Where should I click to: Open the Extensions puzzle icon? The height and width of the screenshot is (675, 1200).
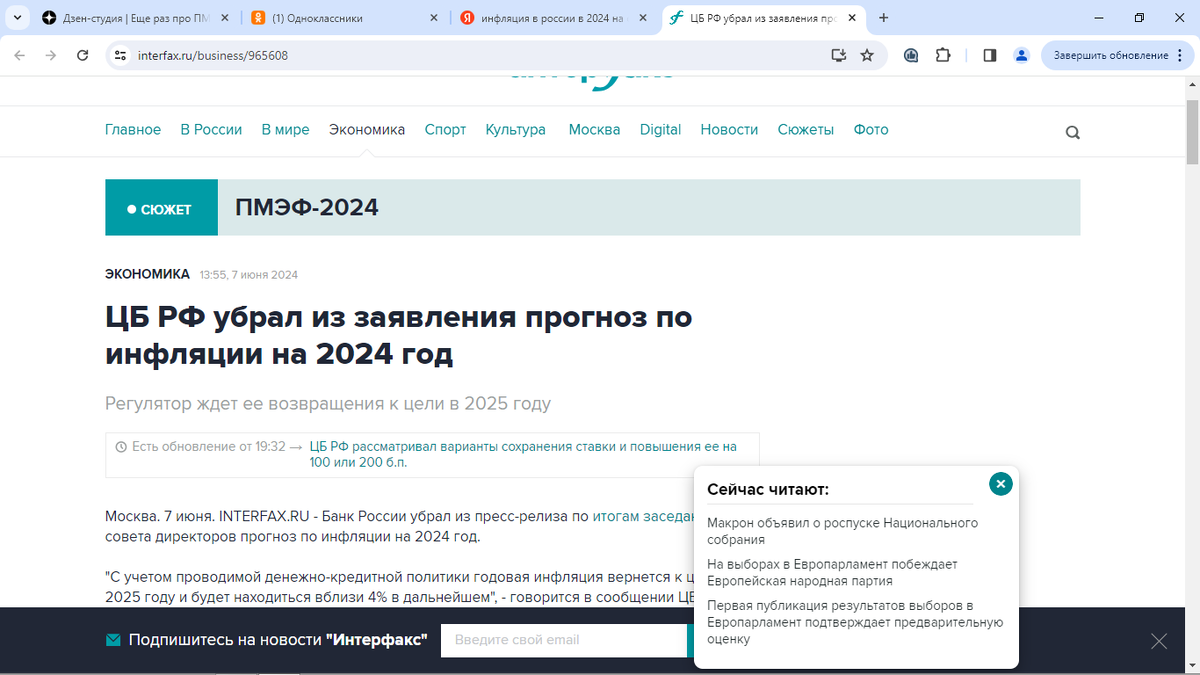(943, 55)
